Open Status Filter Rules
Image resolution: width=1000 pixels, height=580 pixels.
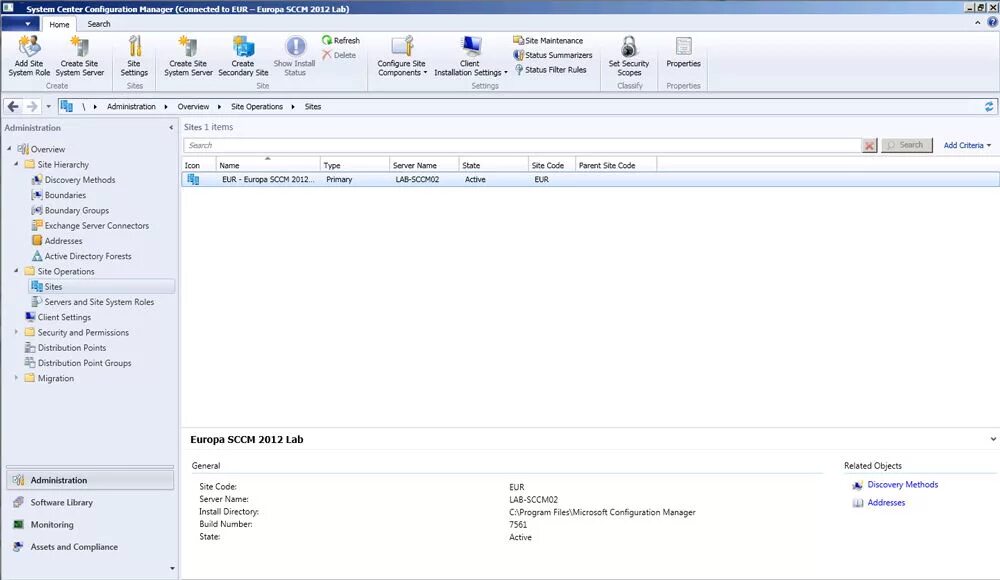(550, 70)
